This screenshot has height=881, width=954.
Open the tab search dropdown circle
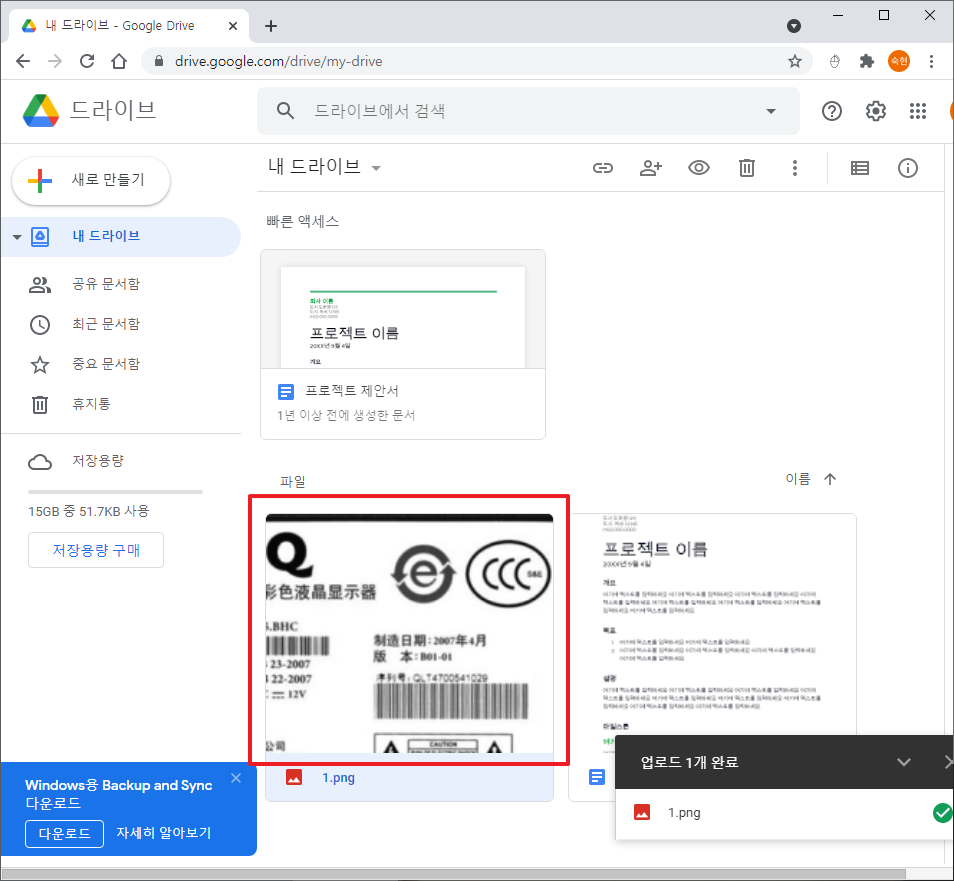(x=793, y=26)
